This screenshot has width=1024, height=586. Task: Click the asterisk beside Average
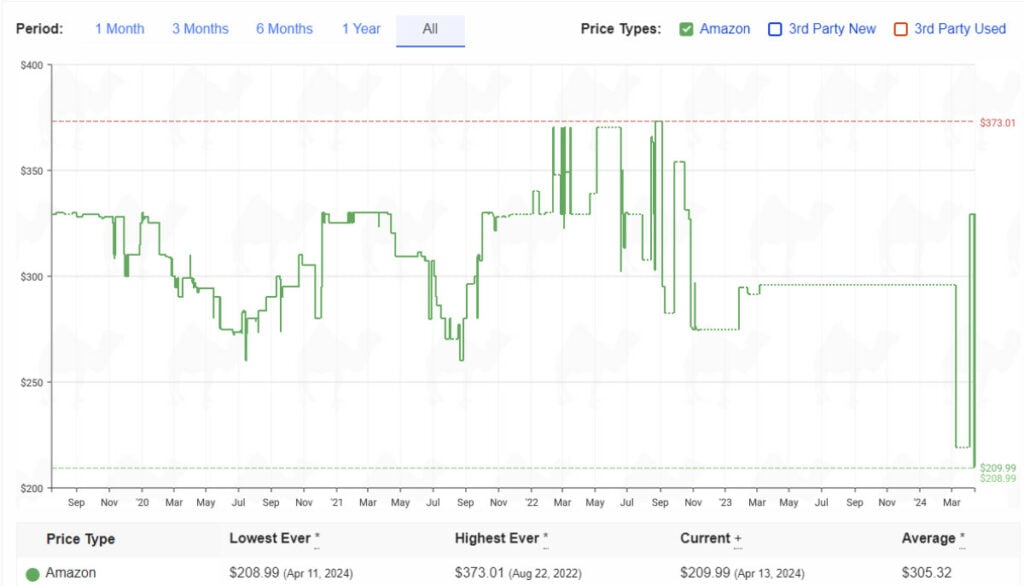click(962, 539)
